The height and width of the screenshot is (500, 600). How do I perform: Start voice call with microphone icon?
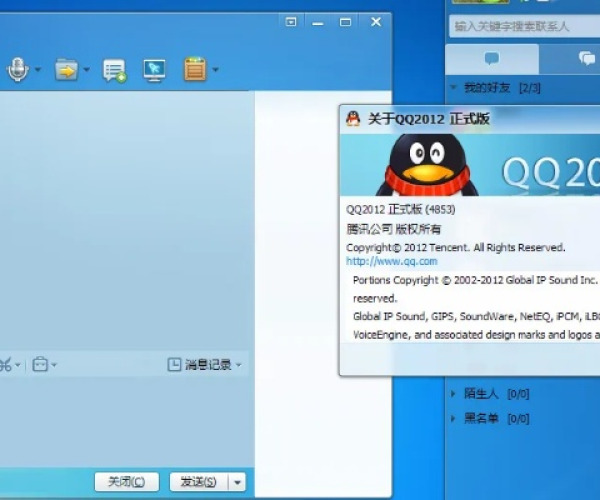[18, 69]
